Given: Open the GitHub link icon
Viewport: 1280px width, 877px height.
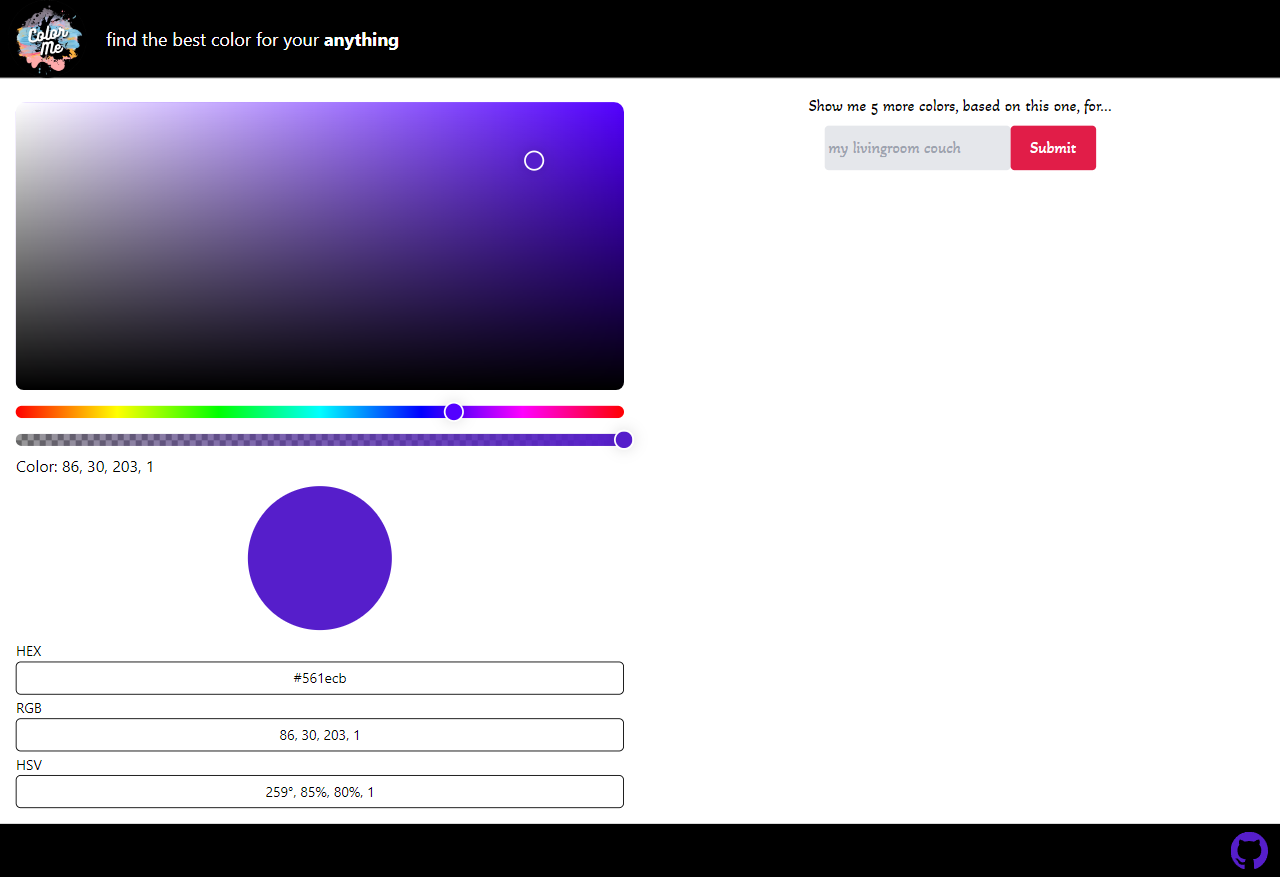Looking at the screenshot, I should tap(1249, 851).
